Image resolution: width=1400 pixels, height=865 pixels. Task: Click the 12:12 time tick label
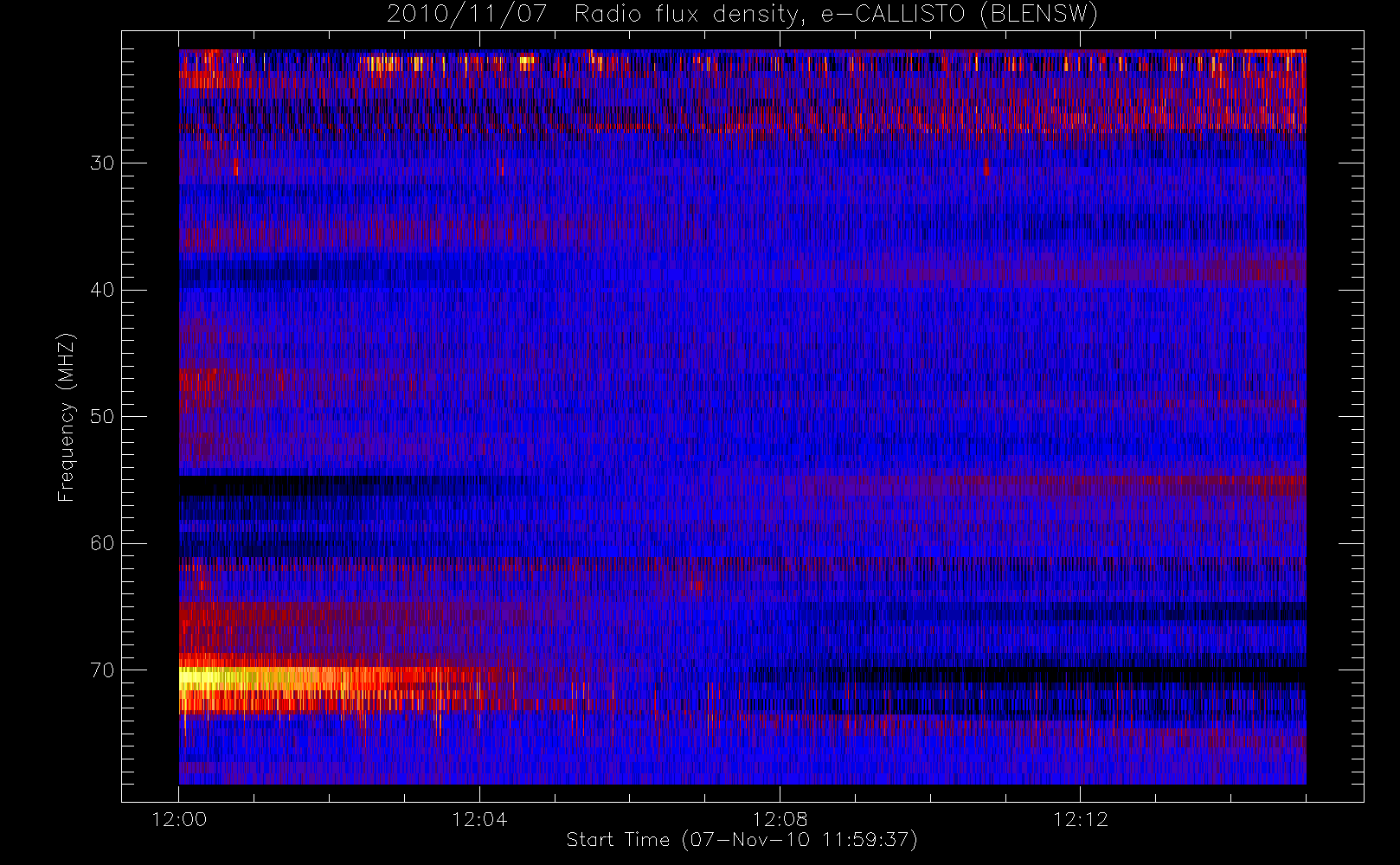pyautogui.click(x=1080, y=819)
